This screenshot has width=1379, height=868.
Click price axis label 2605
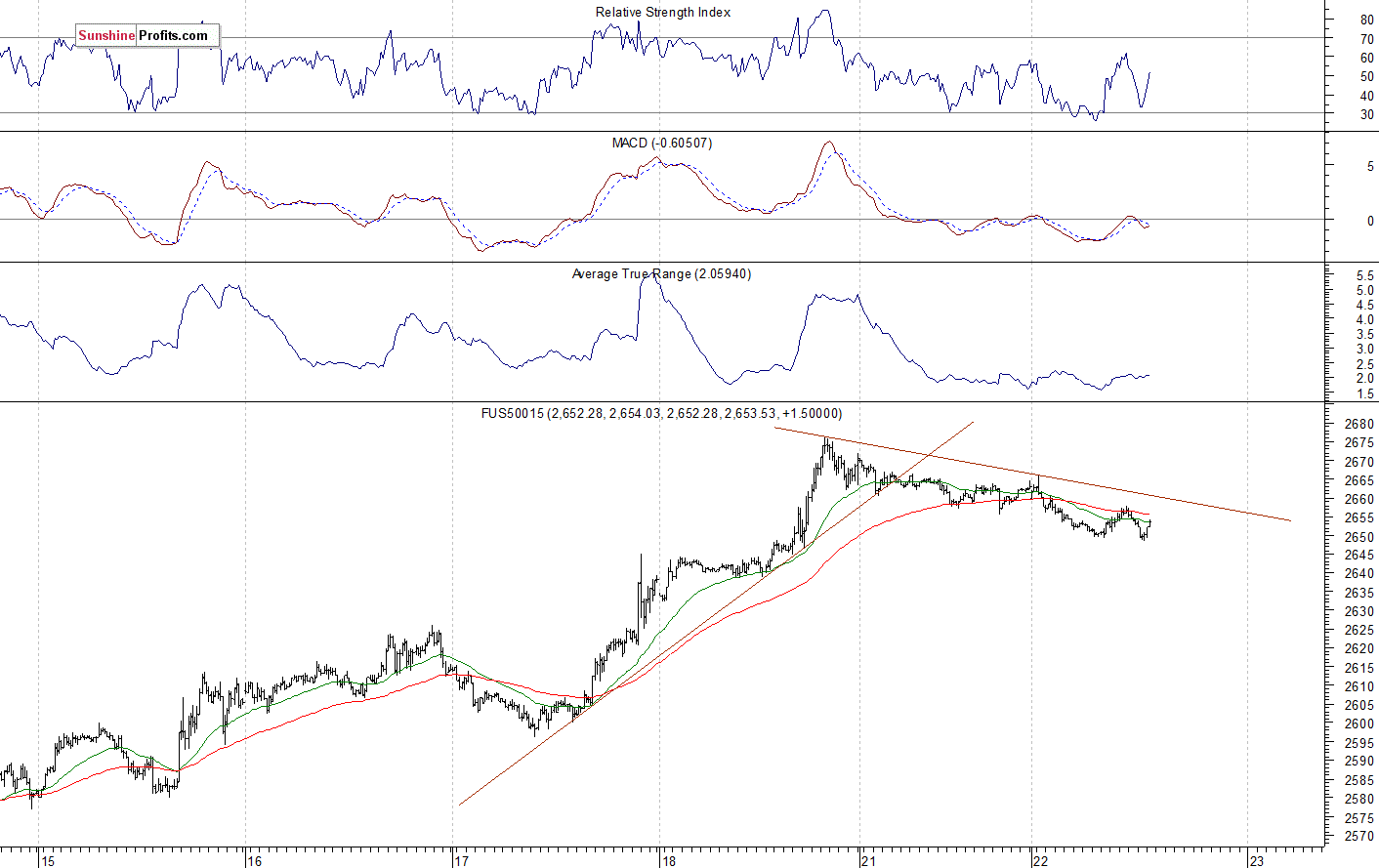click(x=1359, y=706)
